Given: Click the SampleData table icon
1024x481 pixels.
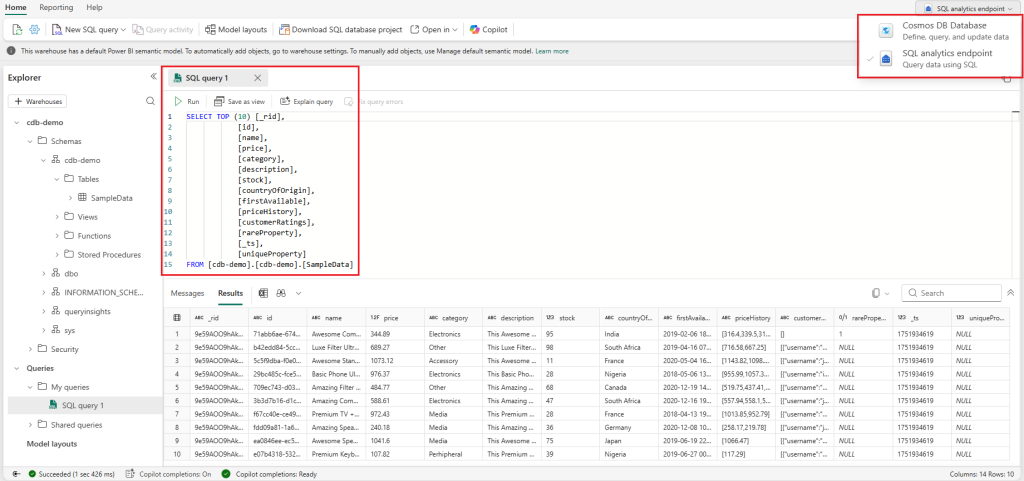Looking at the screenshot, I should 82,198.
